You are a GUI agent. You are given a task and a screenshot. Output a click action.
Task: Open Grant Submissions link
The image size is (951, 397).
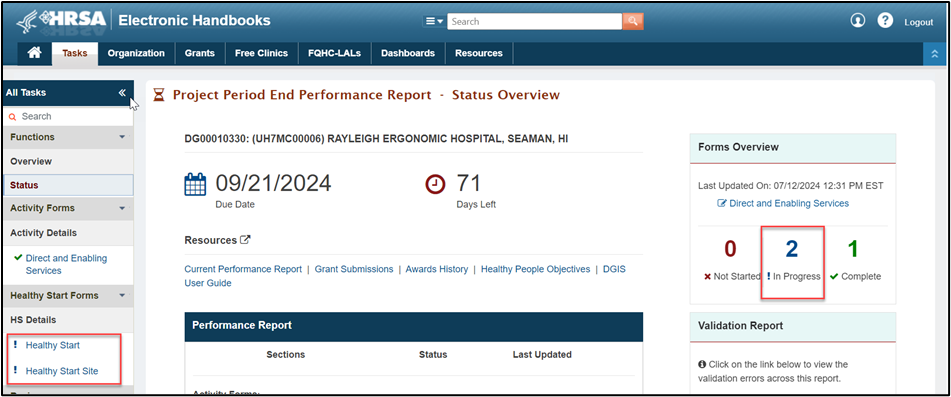[x=354, y=269]
